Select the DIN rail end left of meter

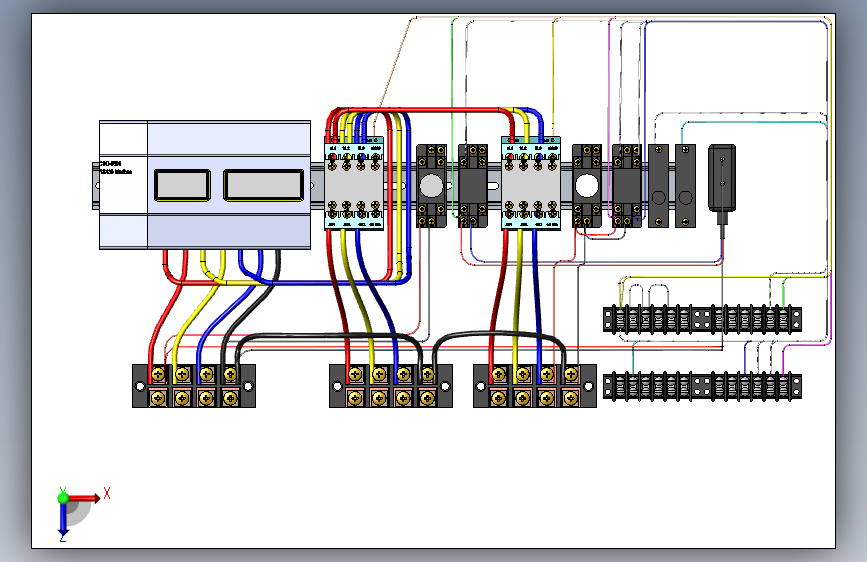coord(95,186)
